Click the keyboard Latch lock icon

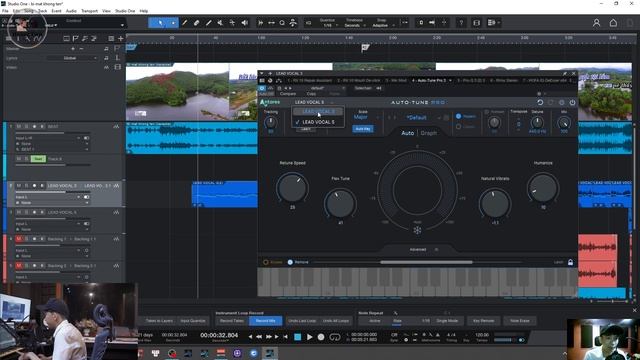[x=570, y=262]
